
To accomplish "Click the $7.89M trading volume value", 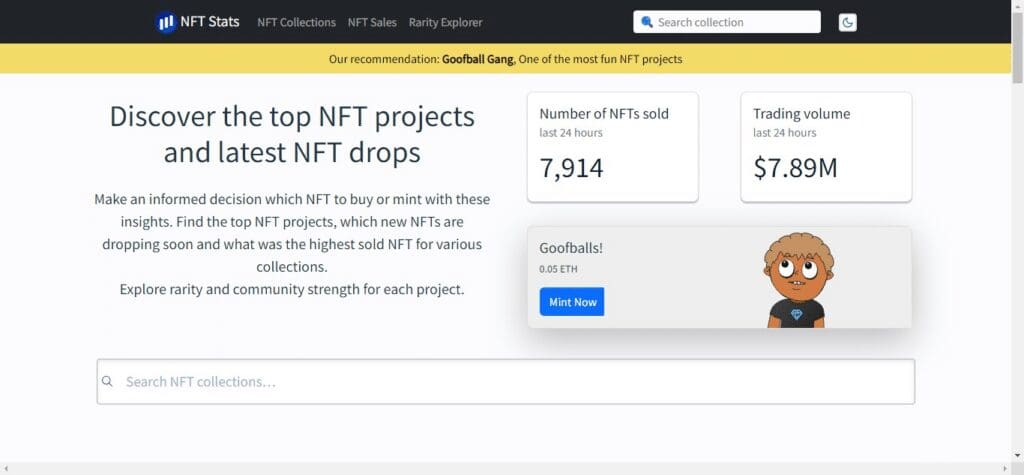I will pyautogui.click(x=795, y=168).
